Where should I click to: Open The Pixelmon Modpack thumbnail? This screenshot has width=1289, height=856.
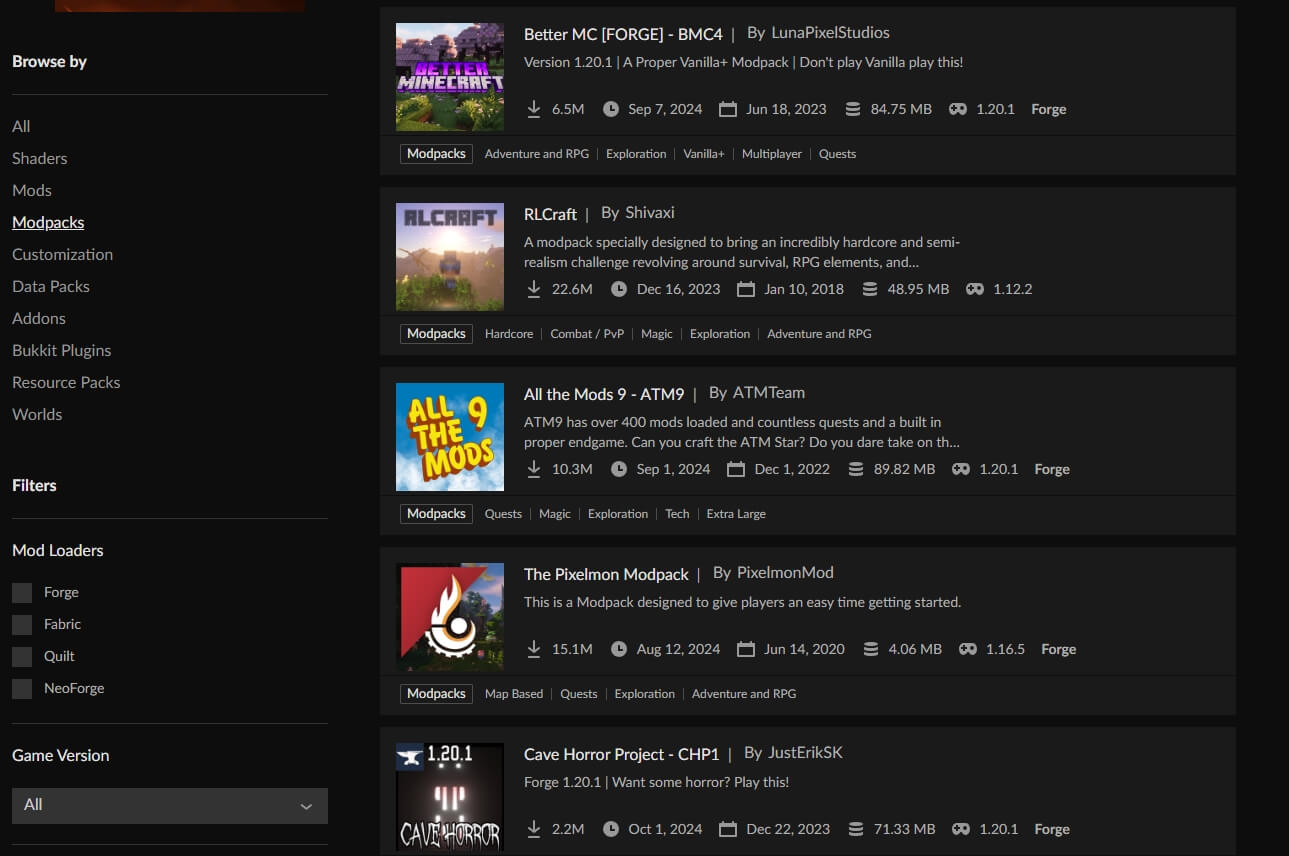coord(450,617)
